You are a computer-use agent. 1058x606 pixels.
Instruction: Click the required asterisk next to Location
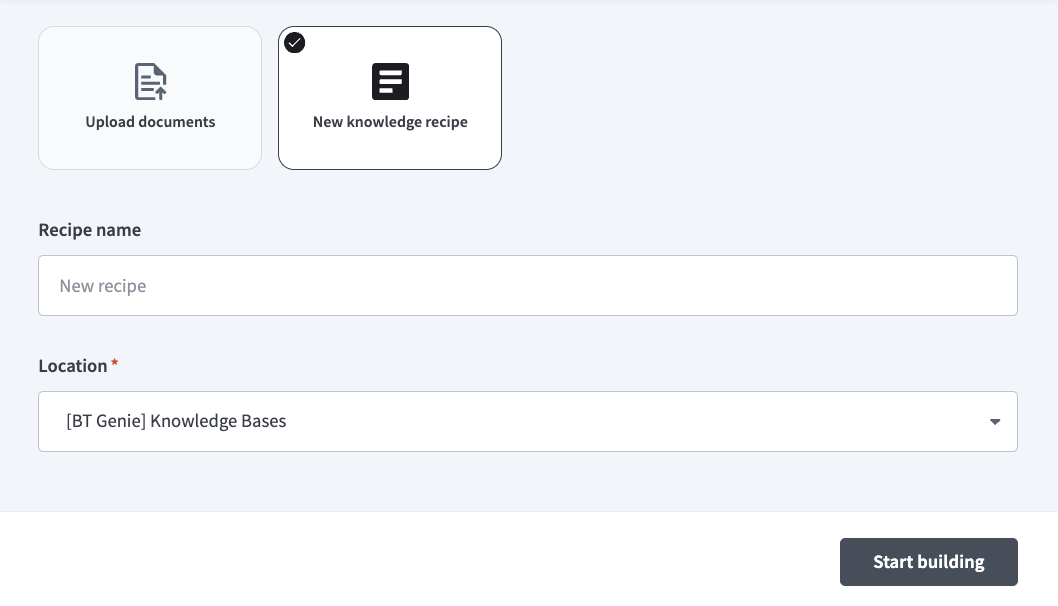coord(114,362)
